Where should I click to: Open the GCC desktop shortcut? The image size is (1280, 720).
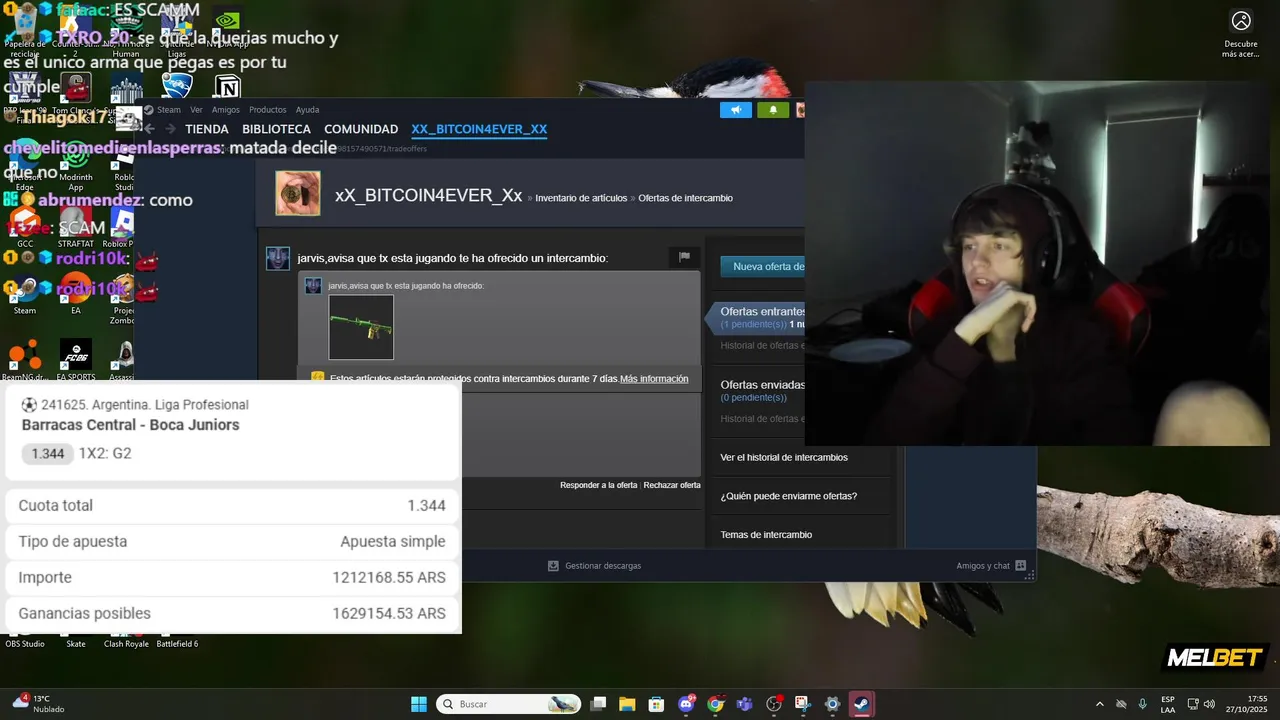point(25,226)
